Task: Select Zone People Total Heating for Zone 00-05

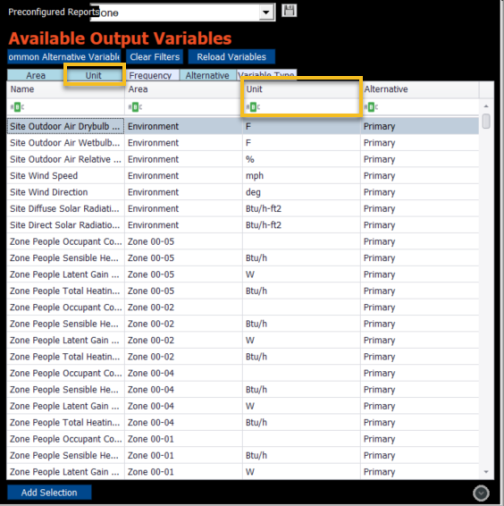Action: point(243,291)
